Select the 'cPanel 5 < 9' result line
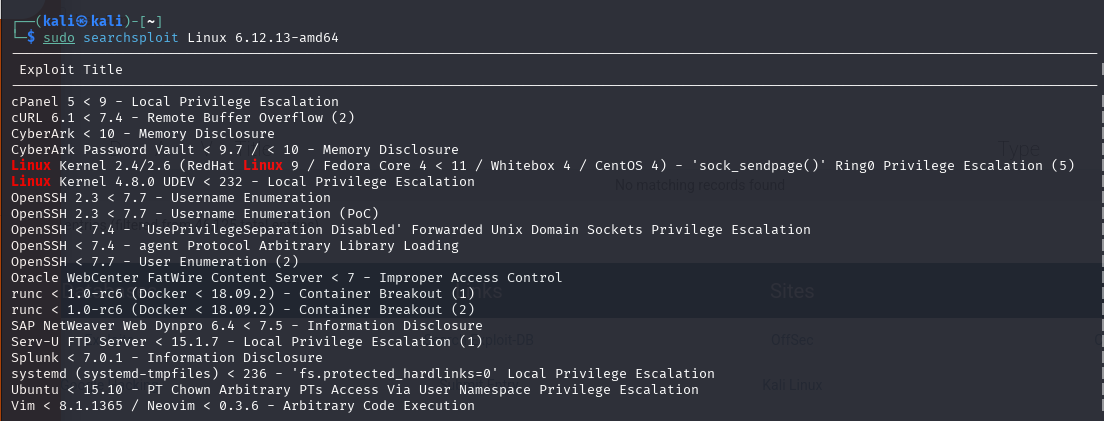The image size is (1104, 421). [x=175, y=101]
